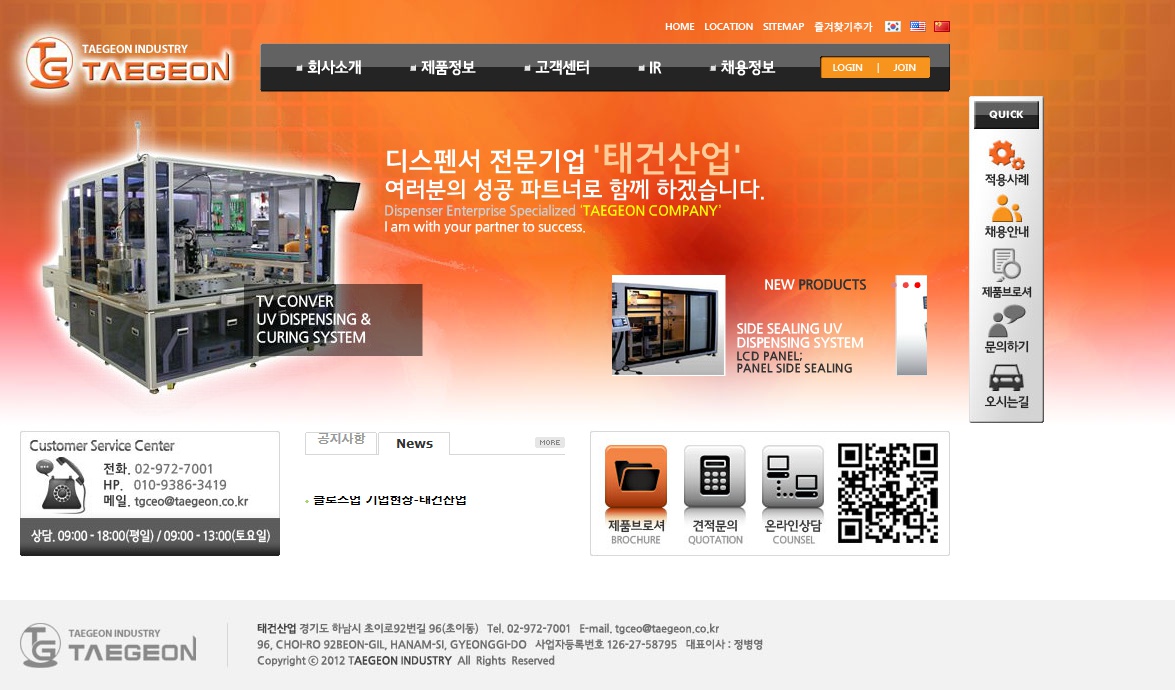Select the US flag for English

pos(917,27)
